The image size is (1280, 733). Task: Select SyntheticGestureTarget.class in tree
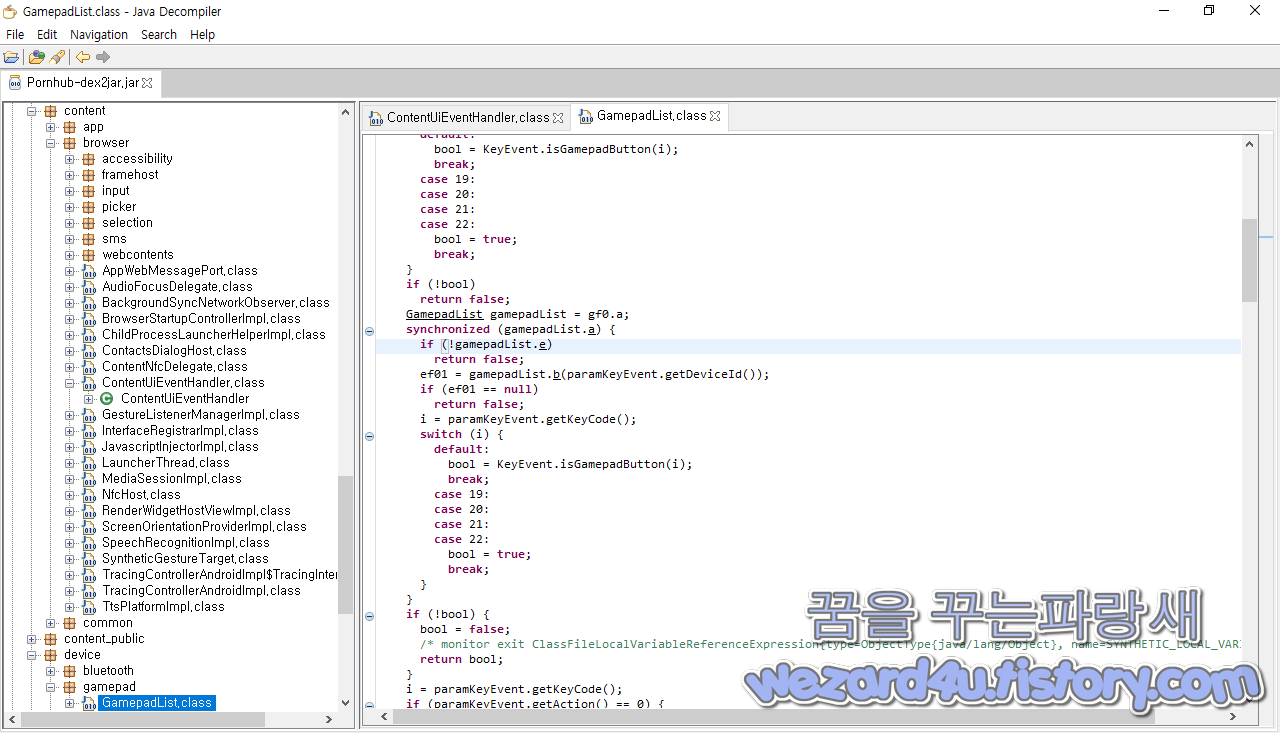[185, 559]
